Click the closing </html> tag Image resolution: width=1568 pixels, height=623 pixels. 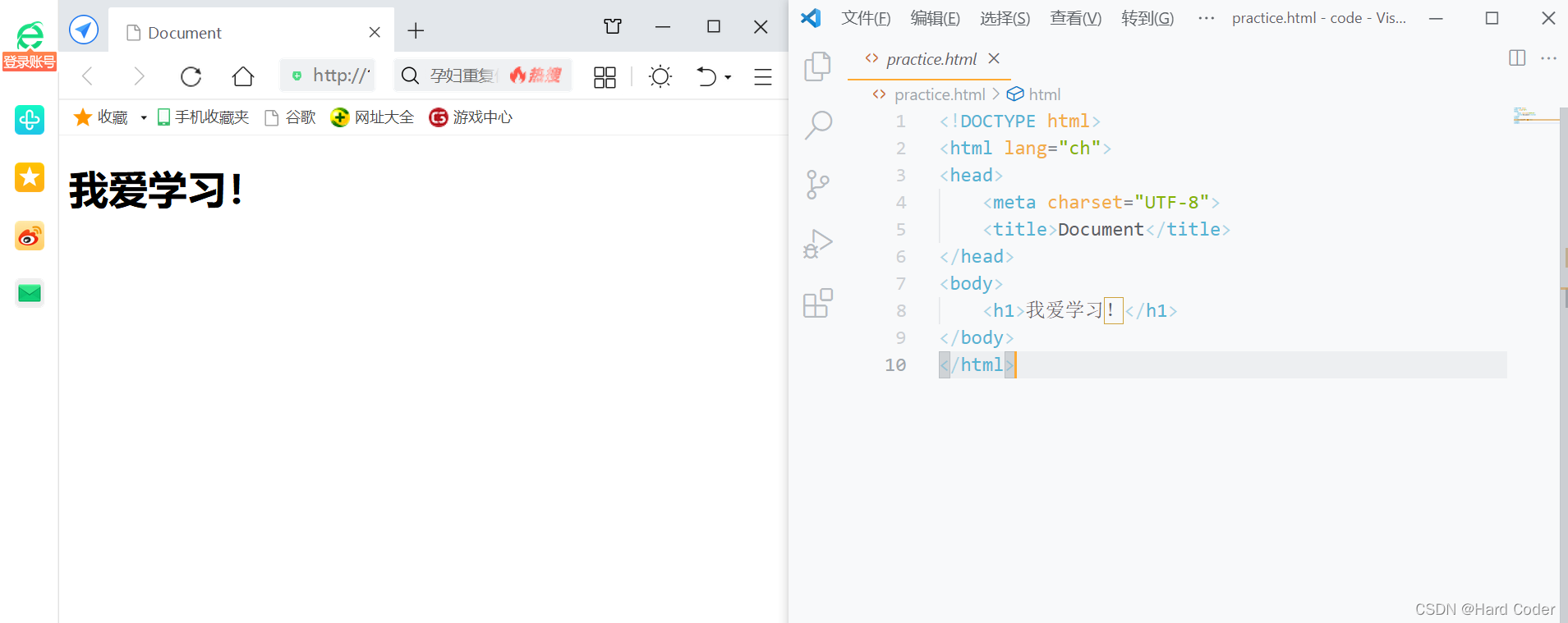pyautogui.click(x=977, y=364)
